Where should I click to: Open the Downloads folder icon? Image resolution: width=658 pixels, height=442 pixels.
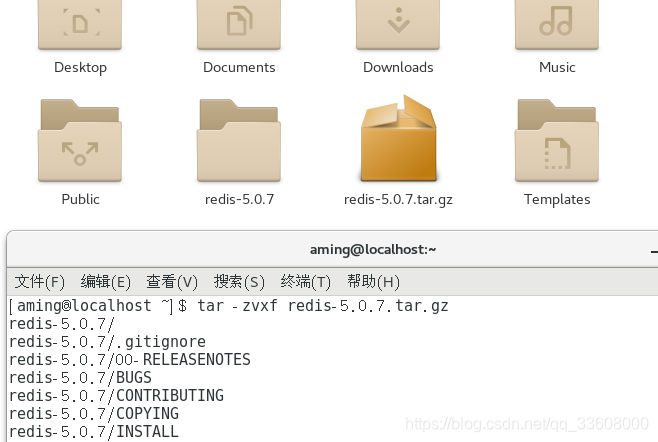click(398, 25)
